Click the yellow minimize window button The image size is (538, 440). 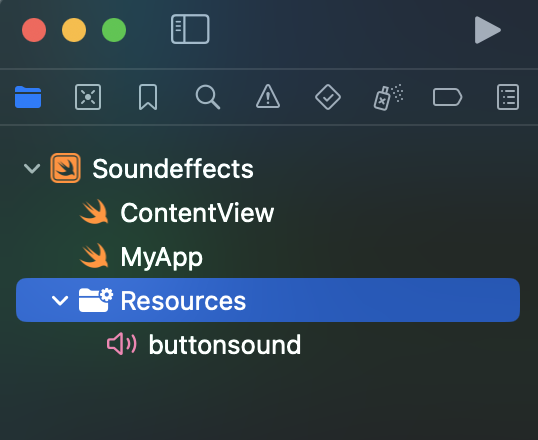coord(74,30)
